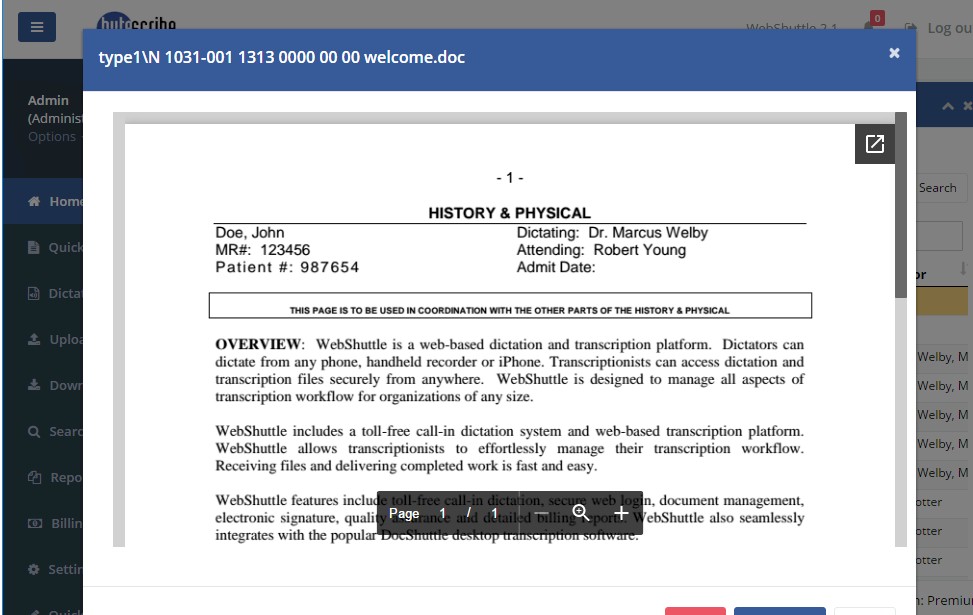Screen dimensions: 973x615
Task: Click the blue button in dialog footer
Action: tap(779, 611)
